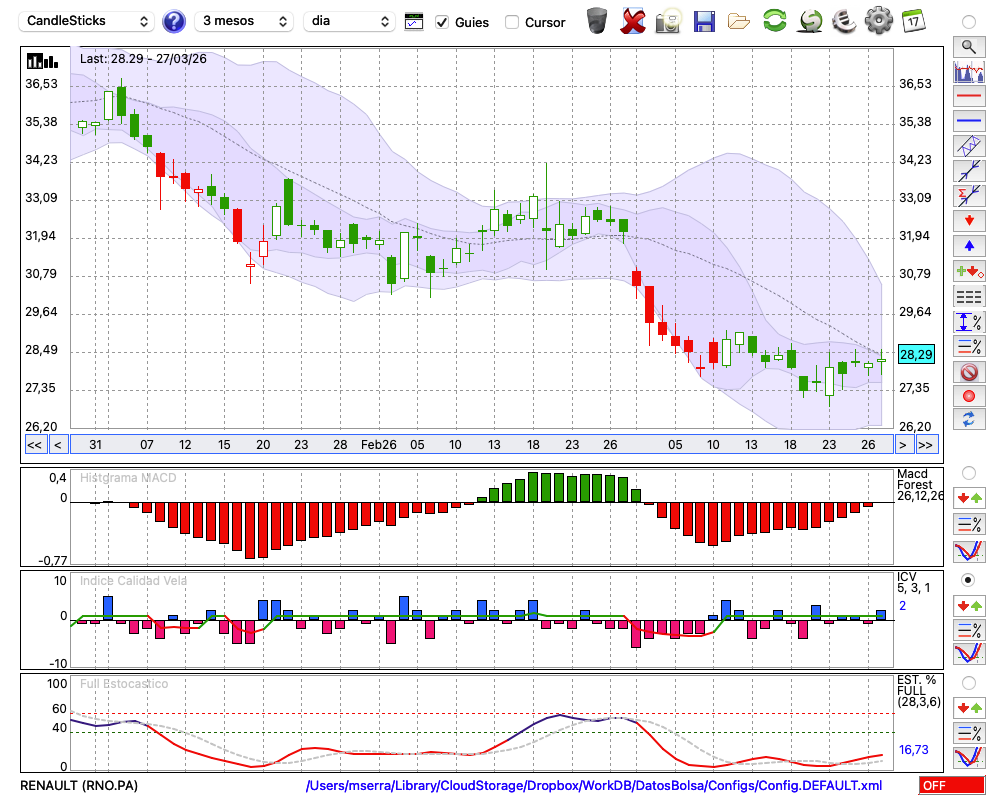Click the red OFF button
Image resolution: width=1000 pixels, height=800 pixels.
click(x=949, y=786)
